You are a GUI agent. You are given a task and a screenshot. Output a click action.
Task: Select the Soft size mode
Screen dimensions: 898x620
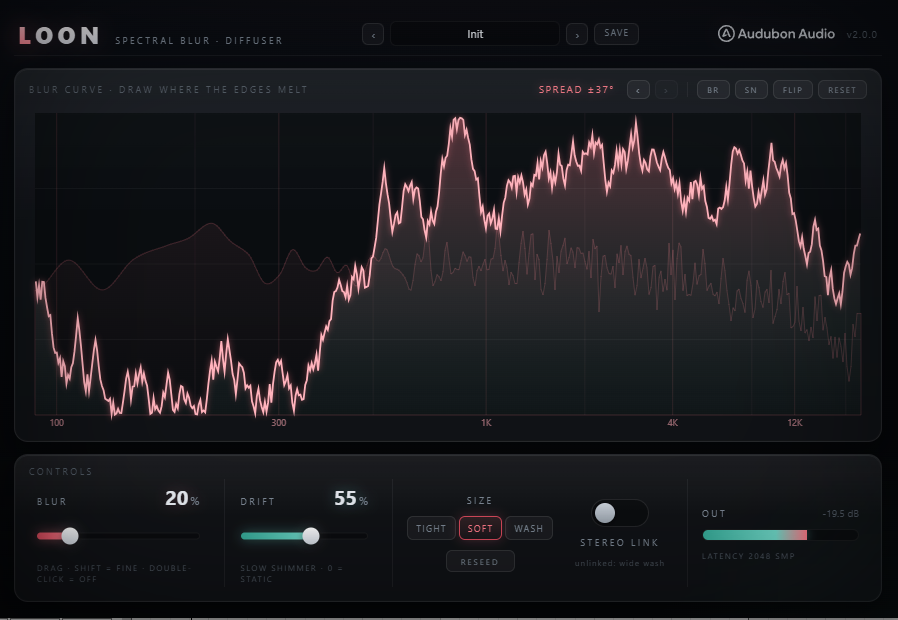pyautogui.click(x=480, y=528)
